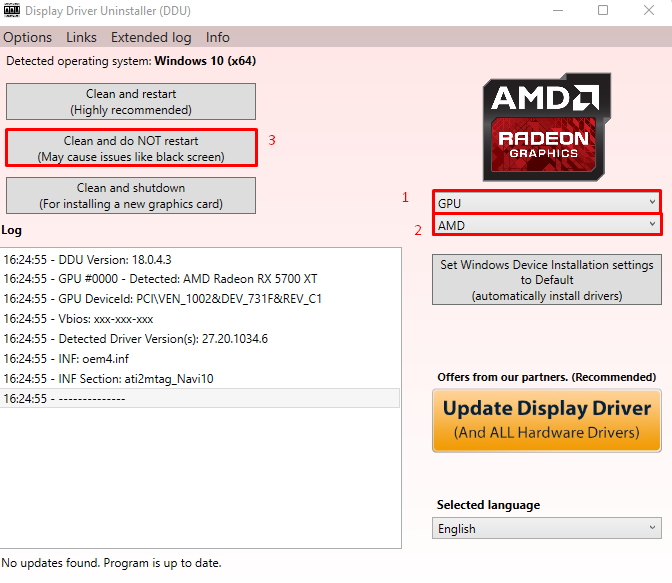Screen dimensions: 672x583
Task: Maximize the DDU window
Action: tap(603, 10)
